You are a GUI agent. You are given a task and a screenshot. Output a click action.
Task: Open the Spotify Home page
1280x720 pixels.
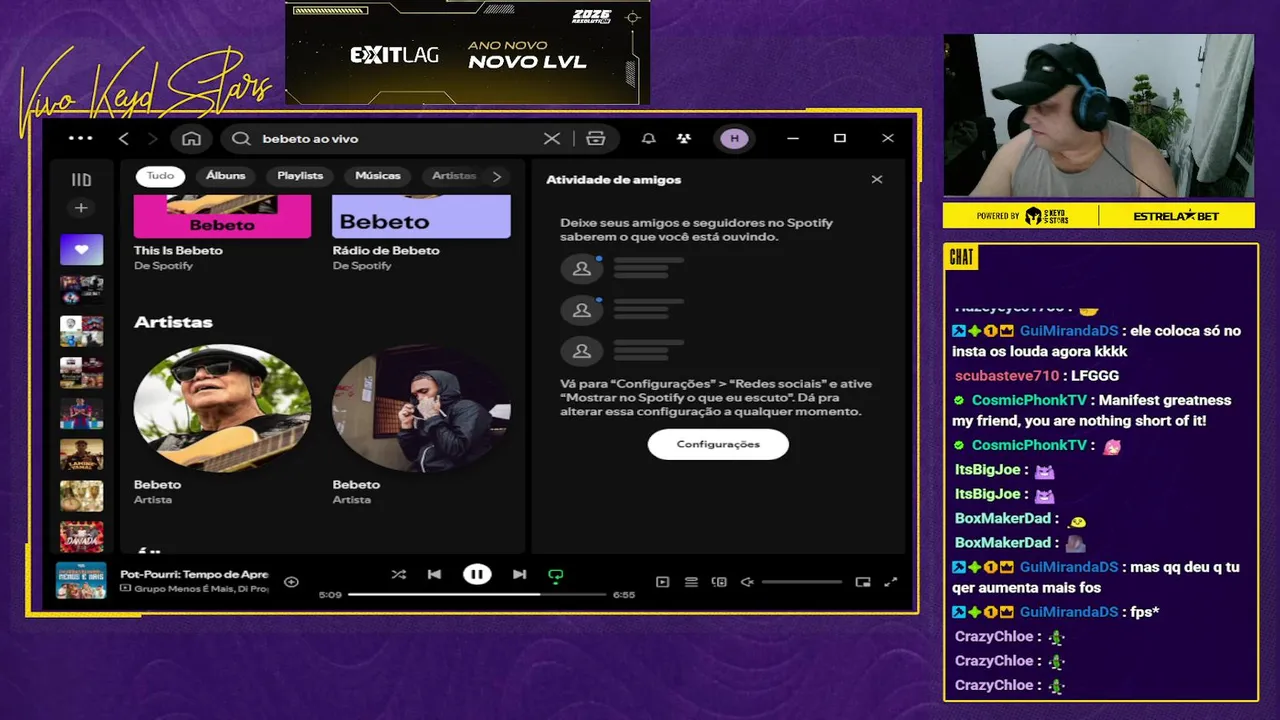(192, 139)
